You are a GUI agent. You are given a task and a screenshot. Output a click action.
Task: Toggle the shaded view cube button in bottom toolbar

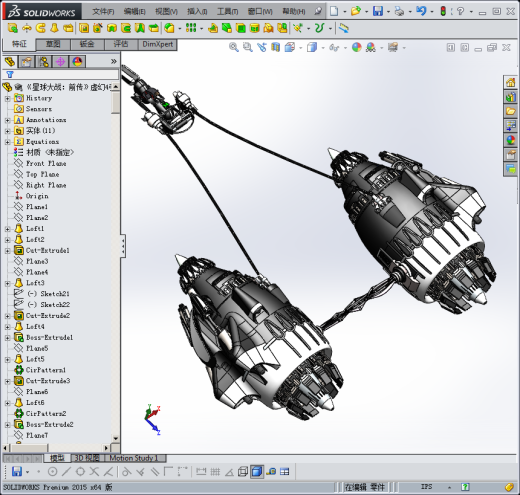(x=257, y=471)
